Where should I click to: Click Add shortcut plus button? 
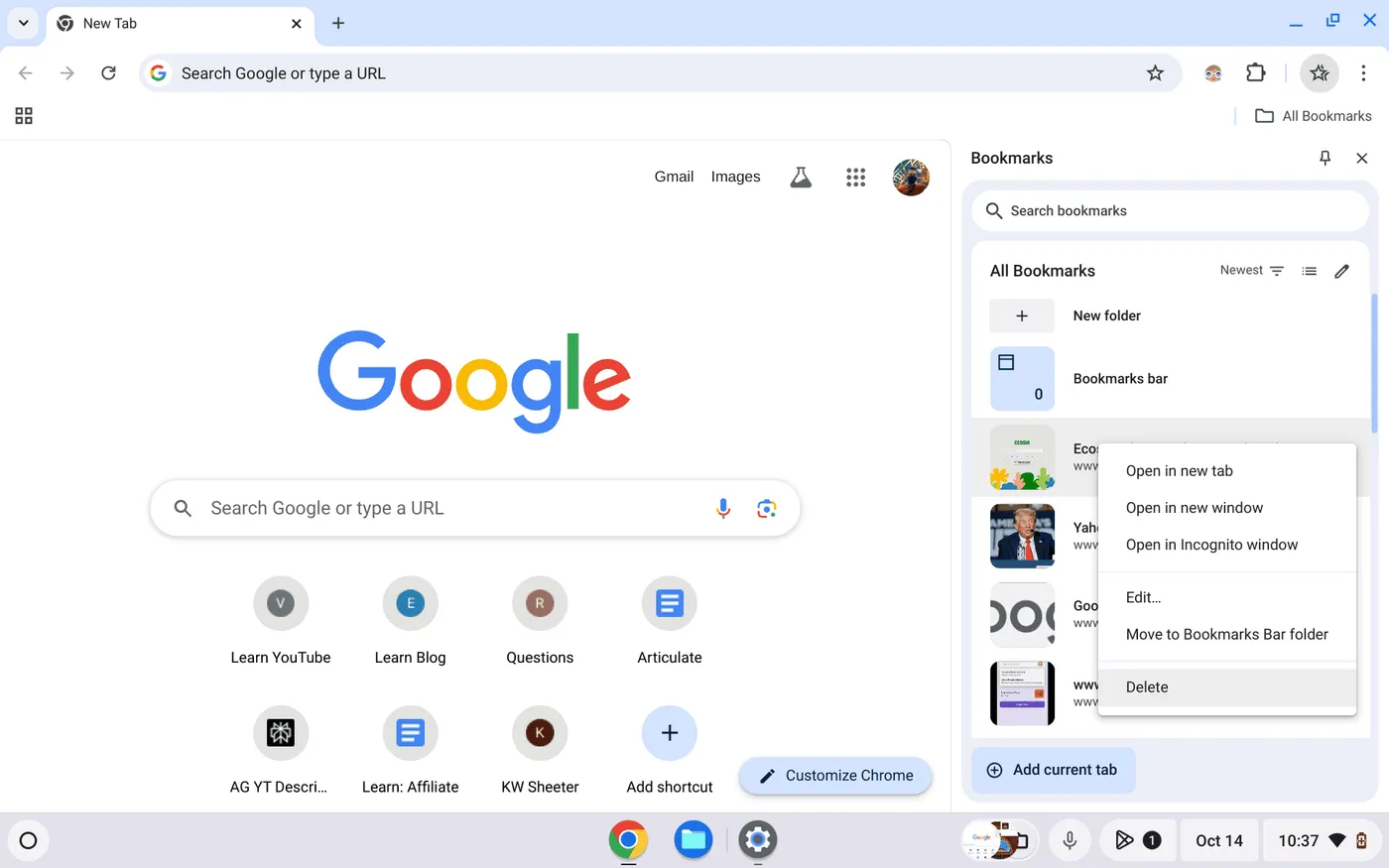pos(670,733)
